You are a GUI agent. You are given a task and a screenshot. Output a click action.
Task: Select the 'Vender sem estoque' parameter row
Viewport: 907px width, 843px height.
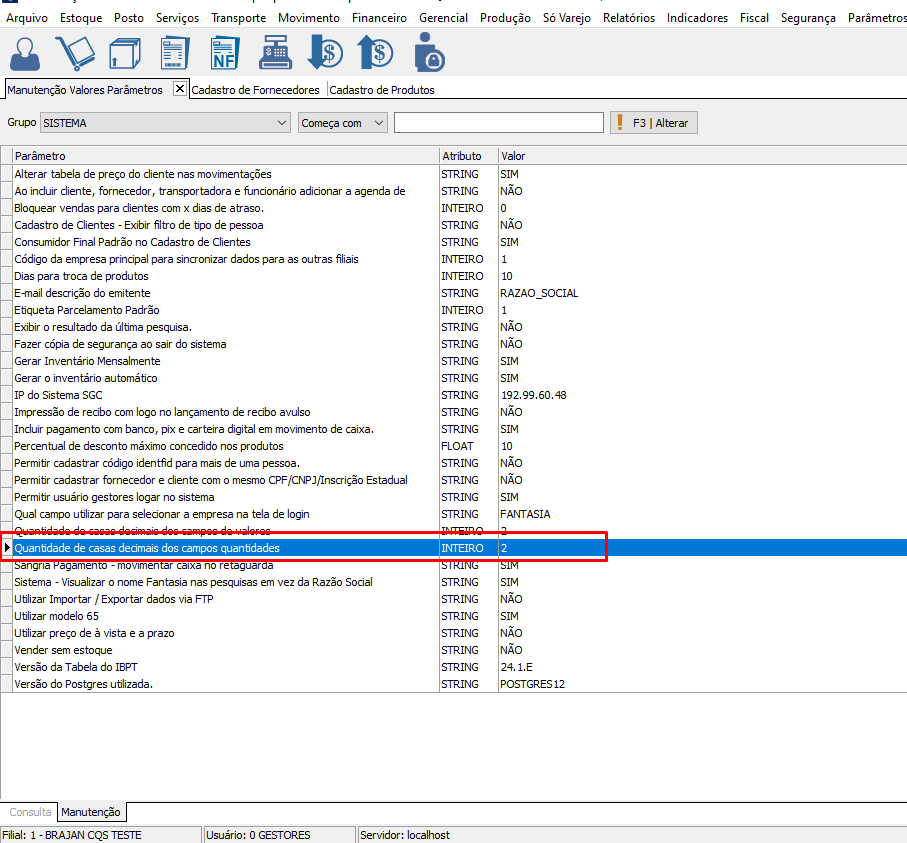click(63, 650)
